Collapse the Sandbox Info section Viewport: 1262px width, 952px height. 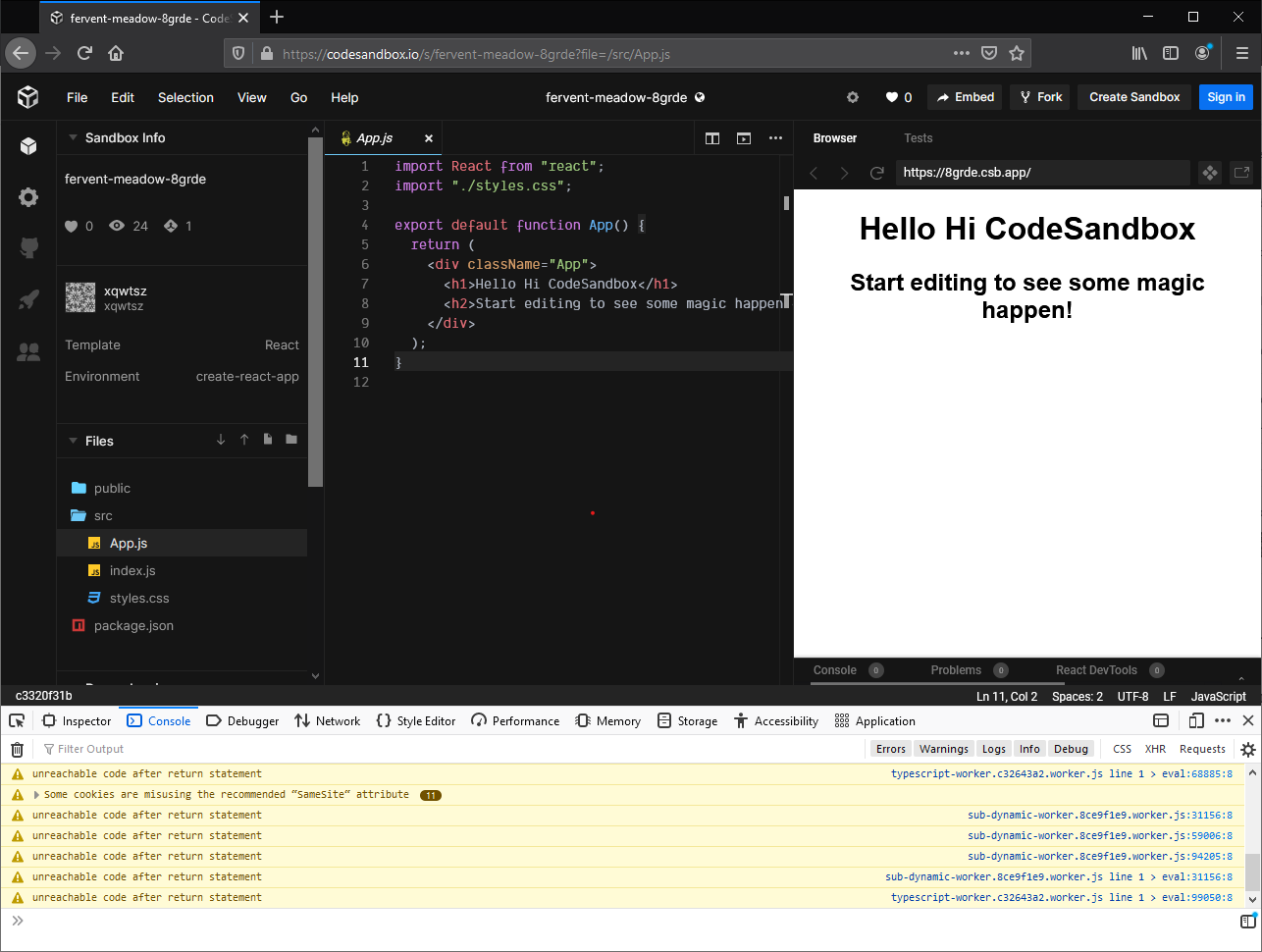point(73,137)
